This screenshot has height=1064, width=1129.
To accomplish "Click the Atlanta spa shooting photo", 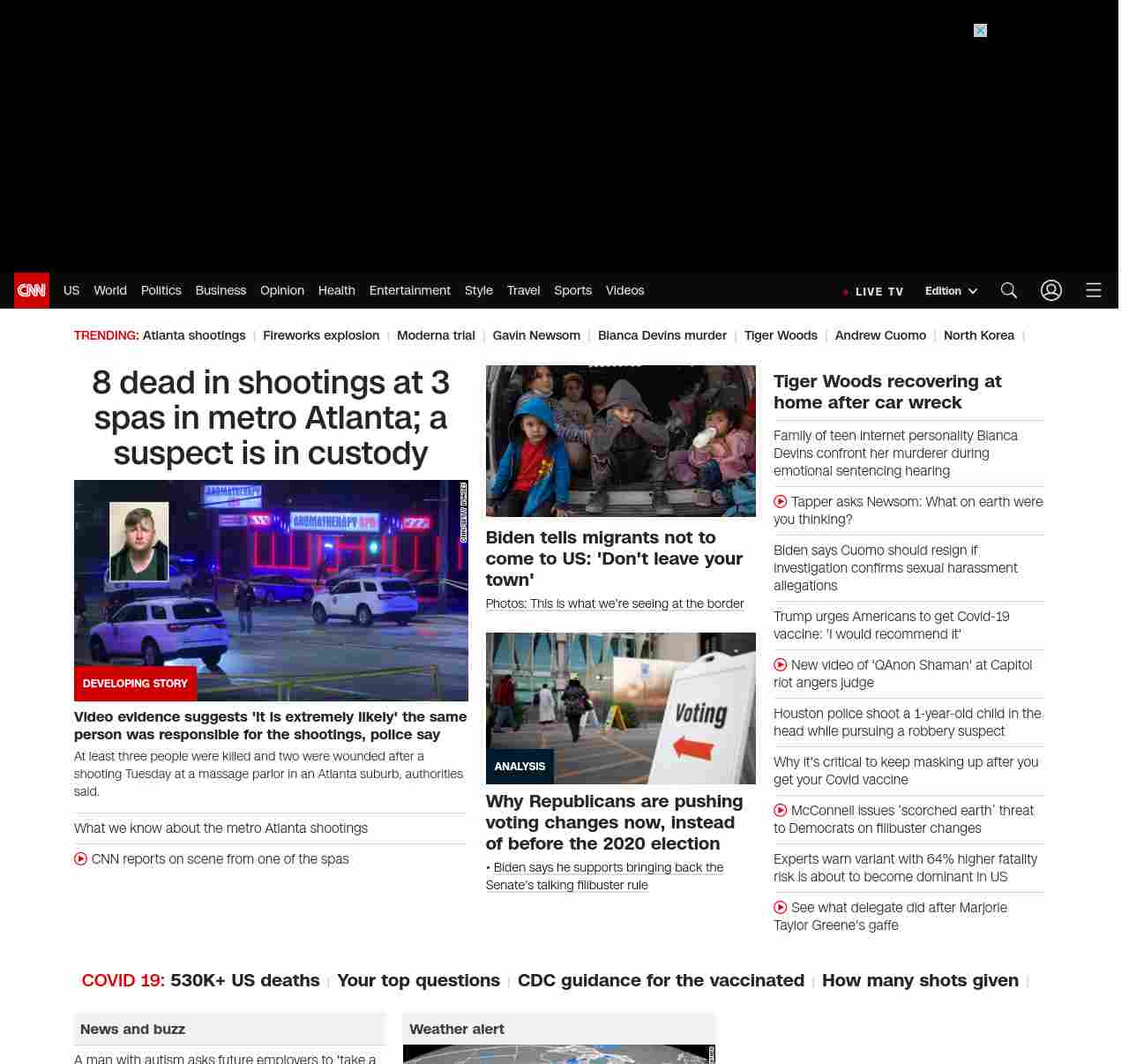I will [271, 590].
